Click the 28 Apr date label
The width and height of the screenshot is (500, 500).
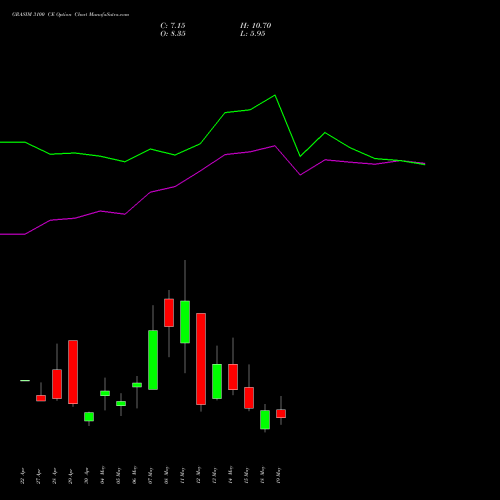click(x=54, y=476)
